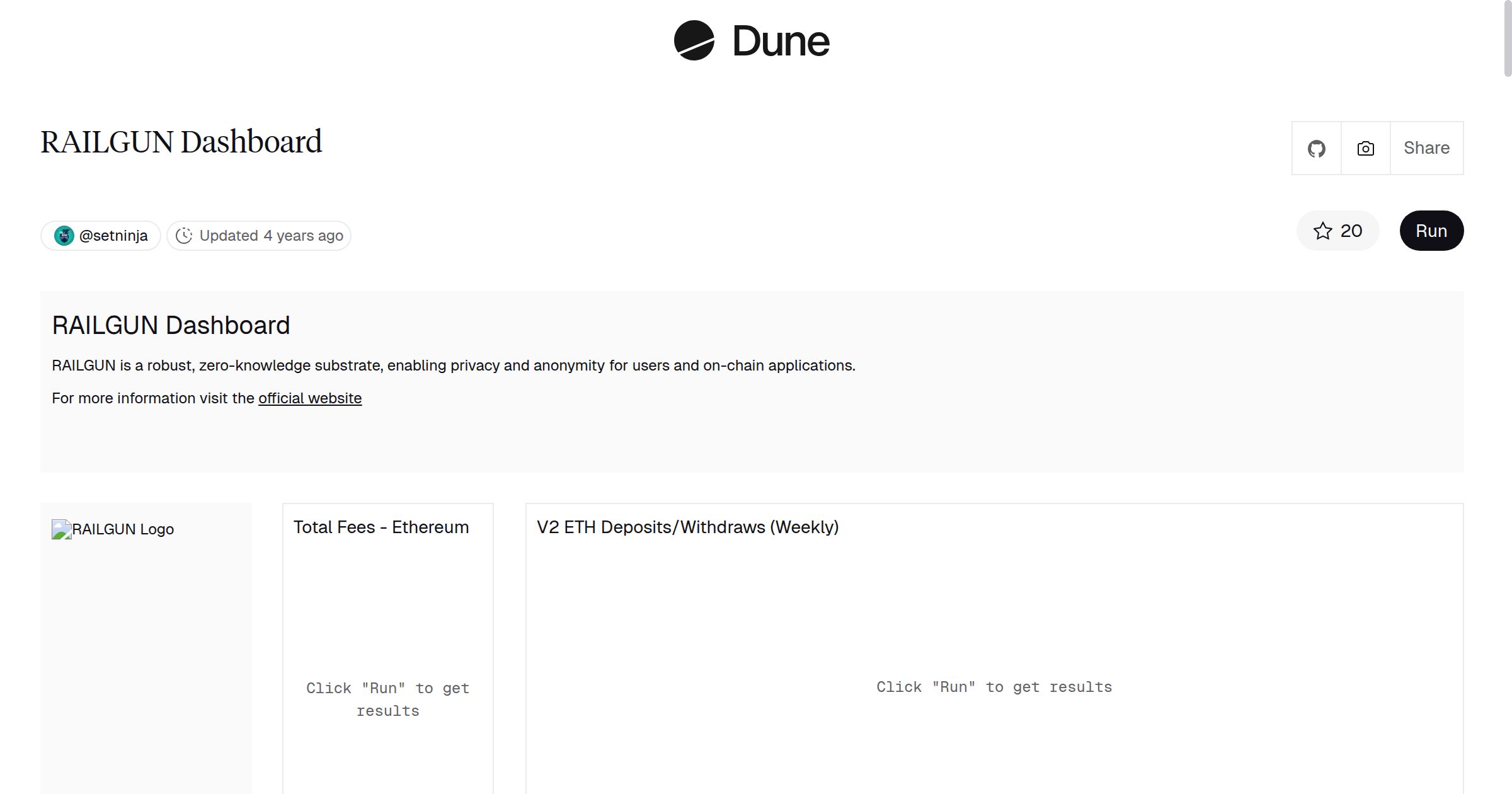Select the RAILGUN Dashboard page title
This screenshot has height=794, width=1512.
(181, 141)
